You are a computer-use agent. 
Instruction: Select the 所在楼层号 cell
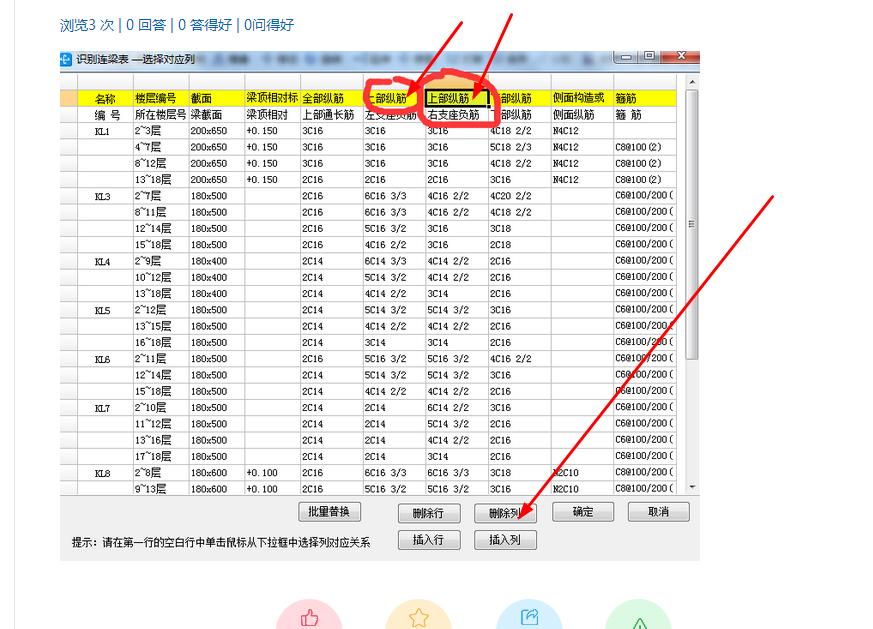(x=161, y=115)
